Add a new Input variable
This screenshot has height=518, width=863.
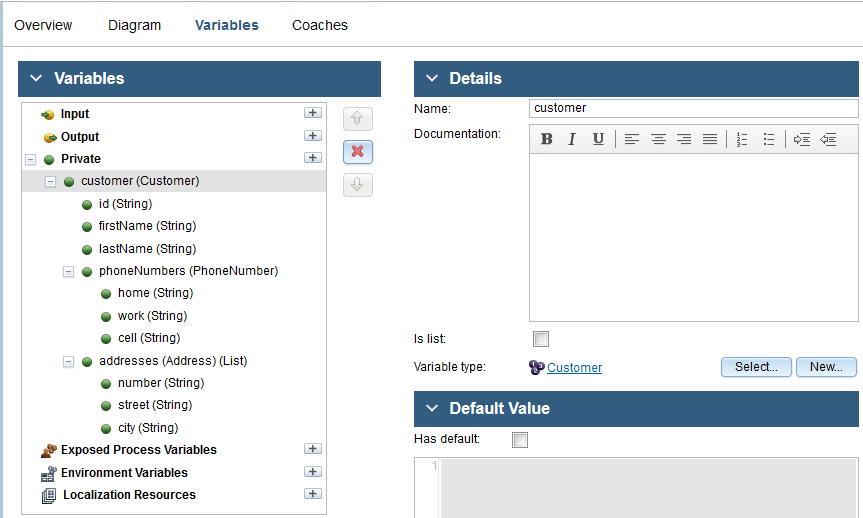[313, 113]
